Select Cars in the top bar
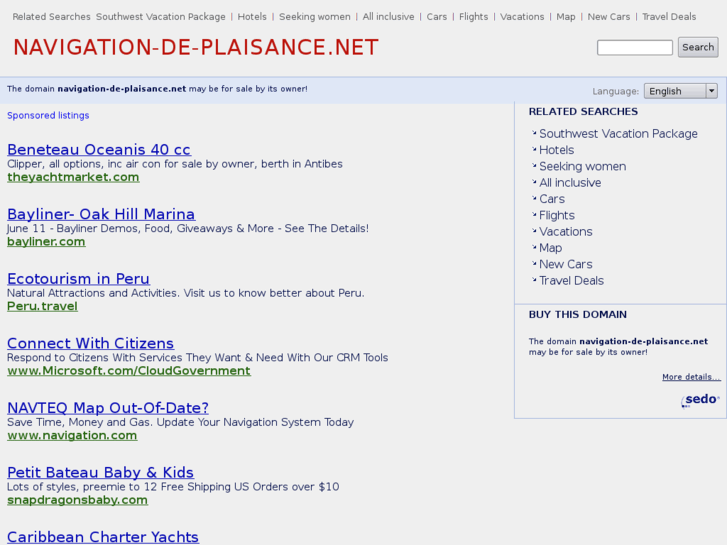Viewport: 727px width, 545px height. click(436, 17)
